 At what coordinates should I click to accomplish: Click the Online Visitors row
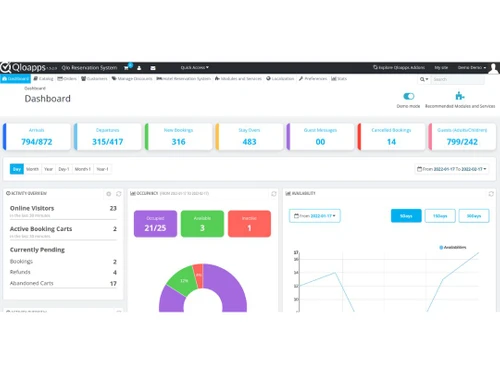tap(63, 211)
